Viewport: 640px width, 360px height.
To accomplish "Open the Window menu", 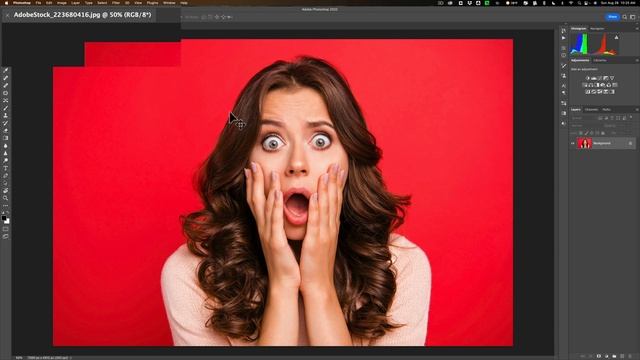I will tap(169, 3).
